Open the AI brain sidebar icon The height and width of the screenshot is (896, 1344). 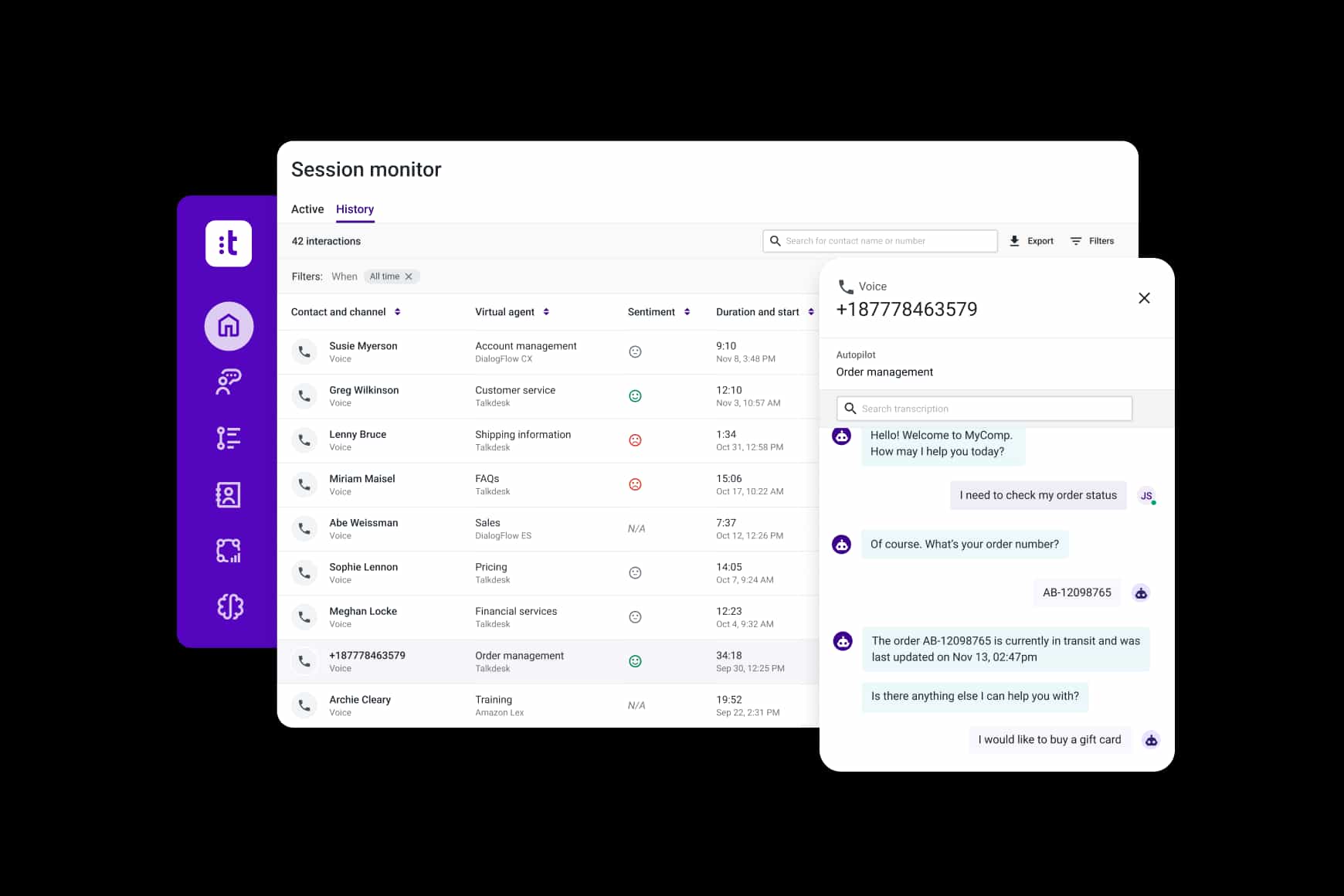point(229,606)
